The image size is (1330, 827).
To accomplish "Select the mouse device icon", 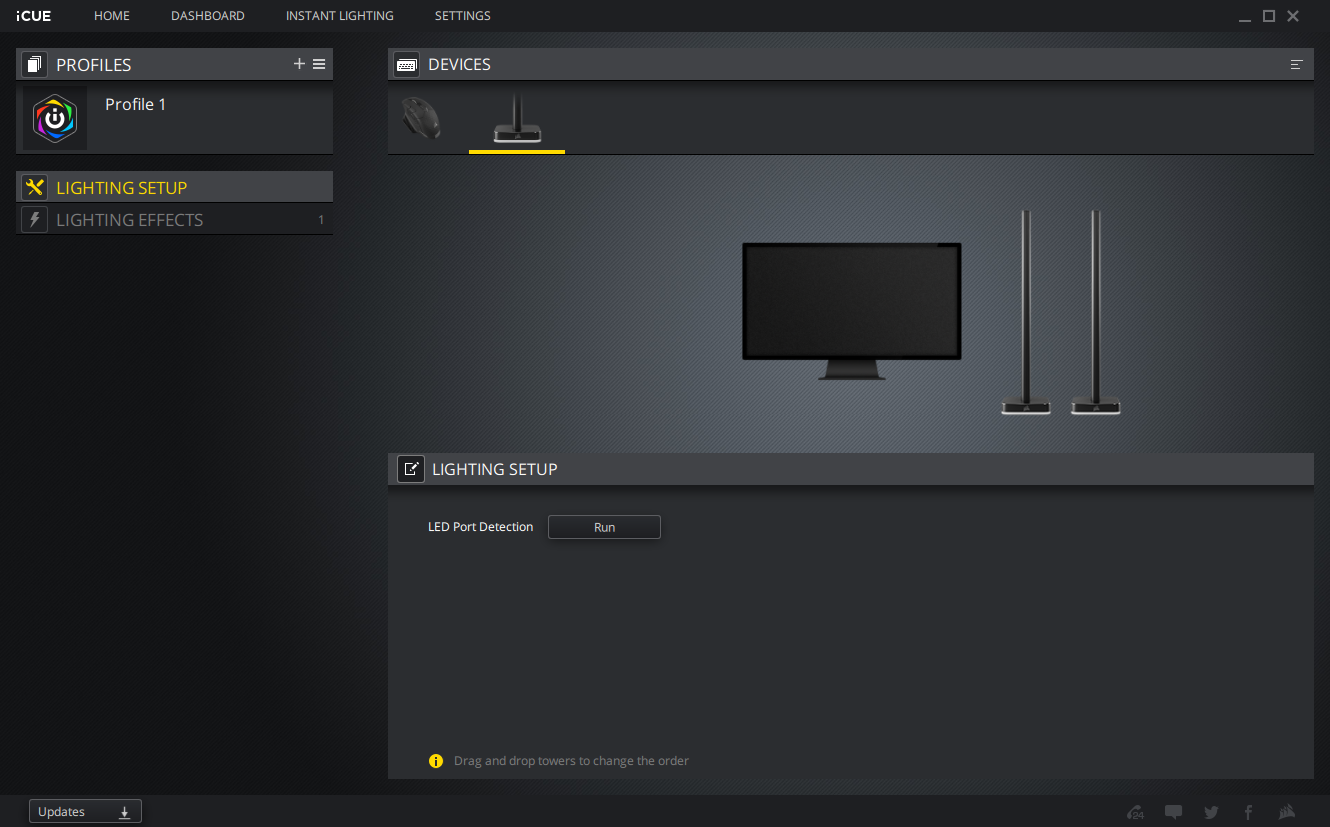I will click(x=420, y=118).
